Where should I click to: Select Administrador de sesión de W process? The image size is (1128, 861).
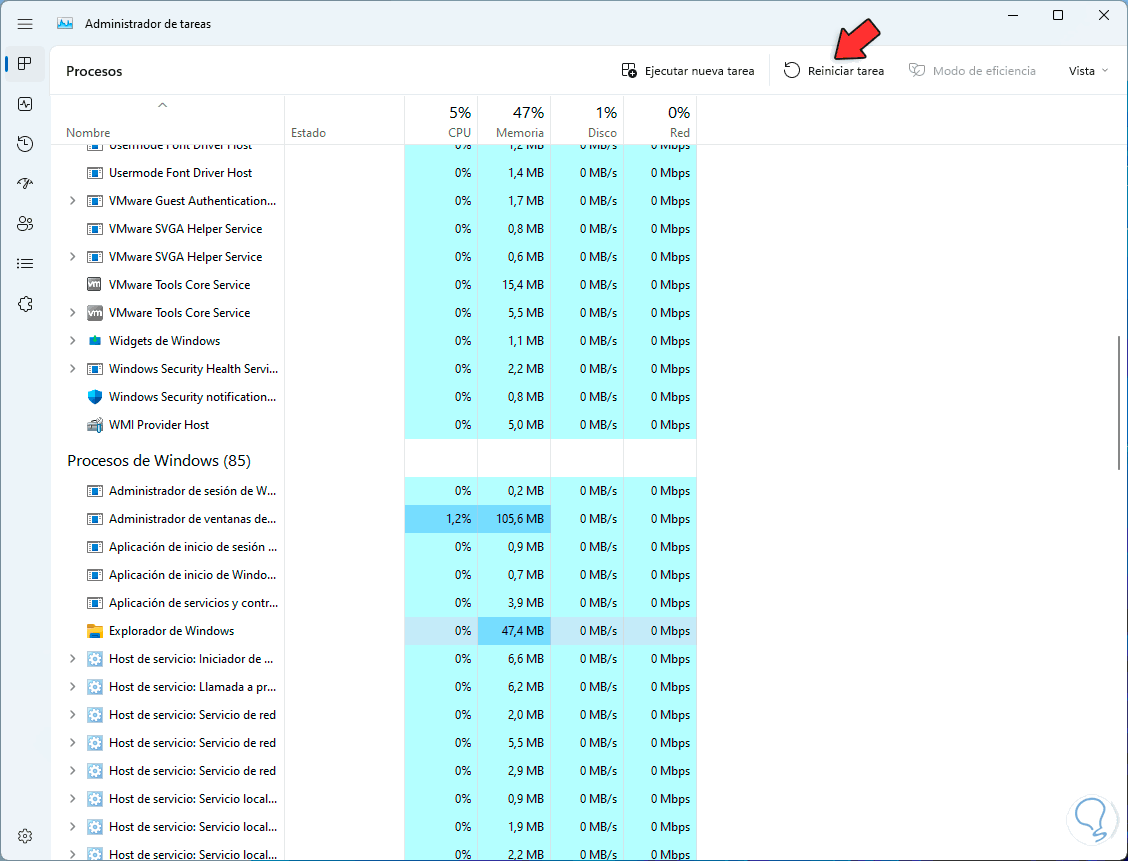pyautogui.click(x=373, y=491)
